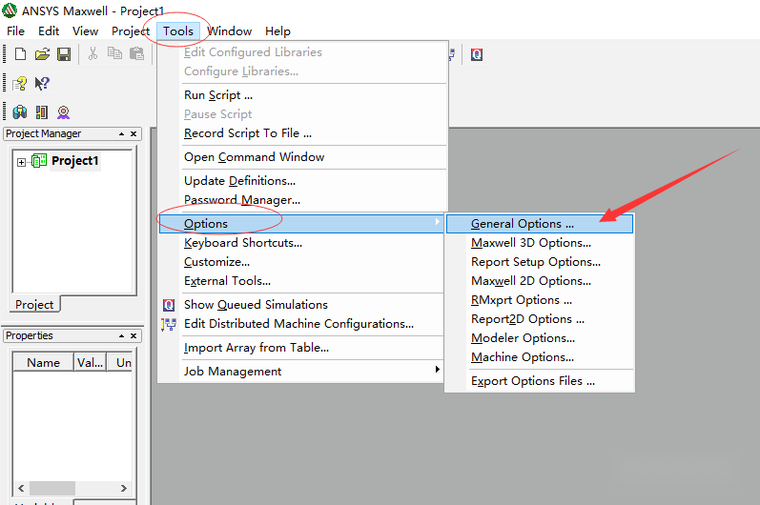Click the Tools menu
Image resolution: width=760 pixels, height=505 pixels.
pyautogui.click(x=178, y=31)
